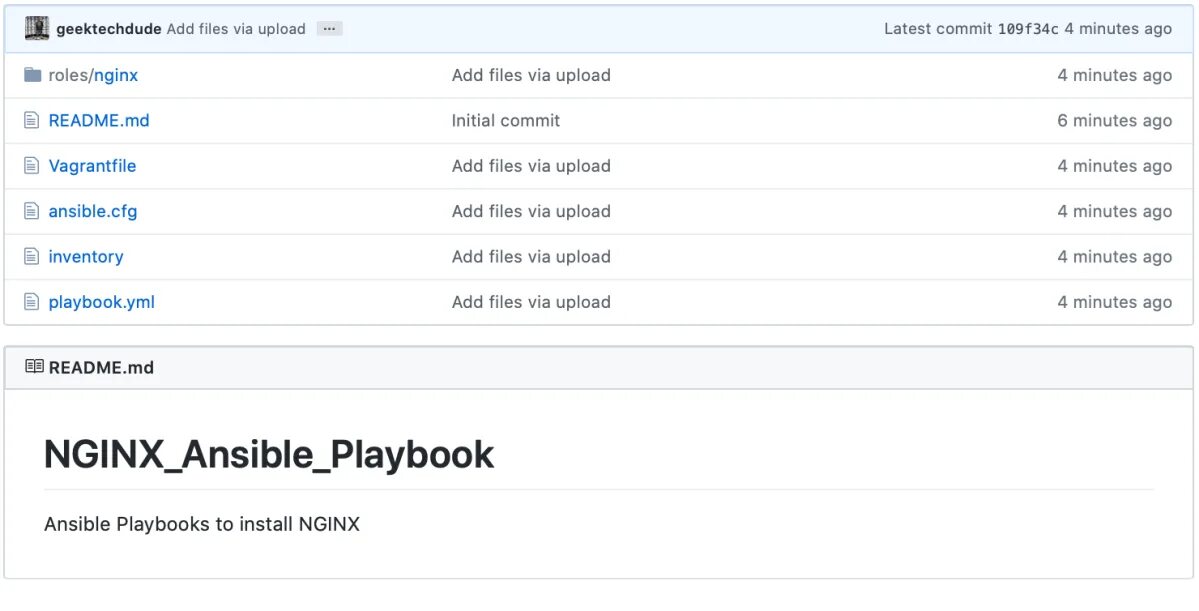Open the README.md file link
The width and height of the screenshot is (1199, 611).
[99, 121]
